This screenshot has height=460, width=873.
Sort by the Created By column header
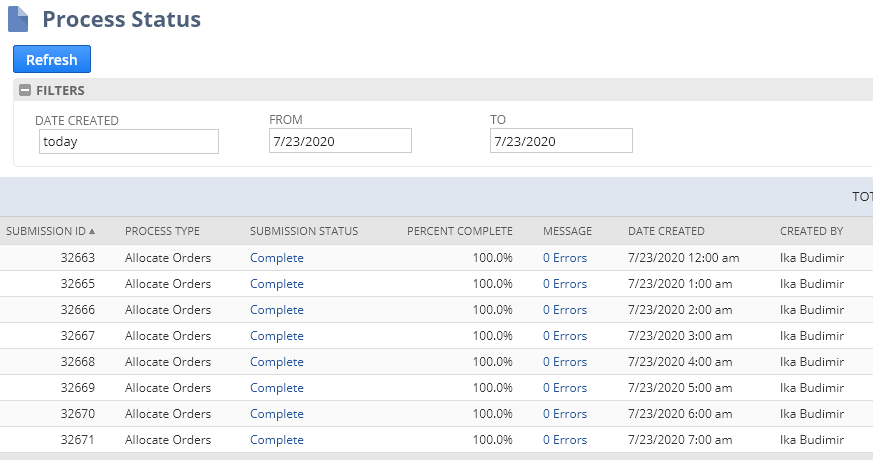(811, 231)
